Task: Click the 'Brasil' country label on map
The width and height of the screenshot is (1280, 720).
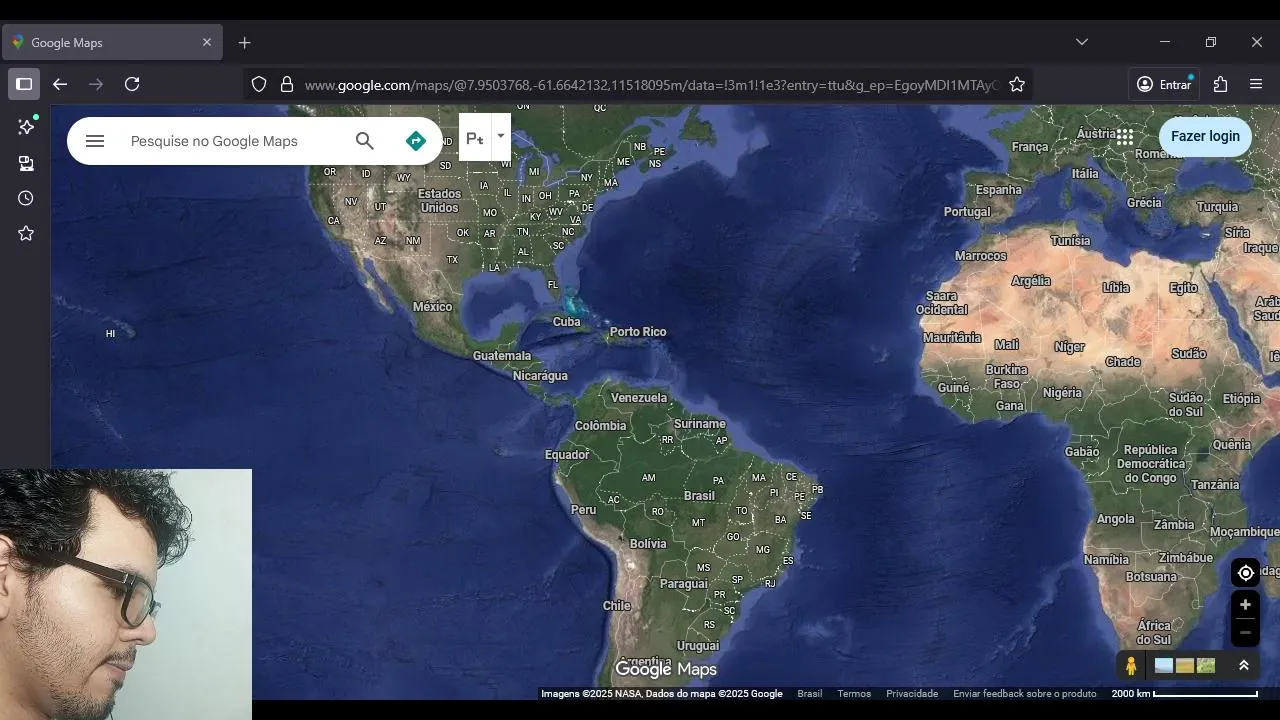Action: click(699, 496)
